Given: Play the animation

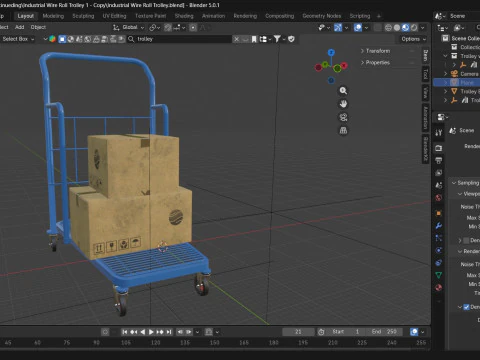Looking at the screenshot, I should coord(151,332).
